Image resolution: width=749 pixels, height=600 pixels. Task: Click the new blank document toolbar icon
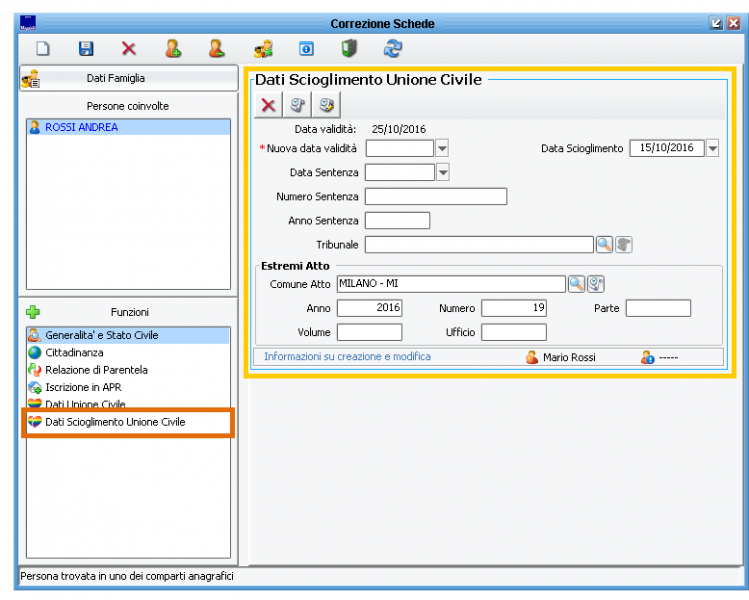43,48
